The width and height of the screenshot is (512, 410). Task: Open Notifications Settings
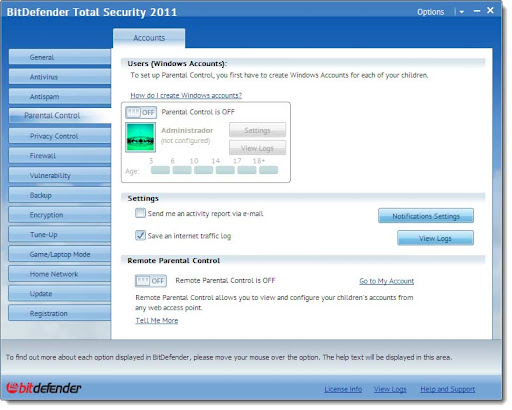click(x=426, y=216)
